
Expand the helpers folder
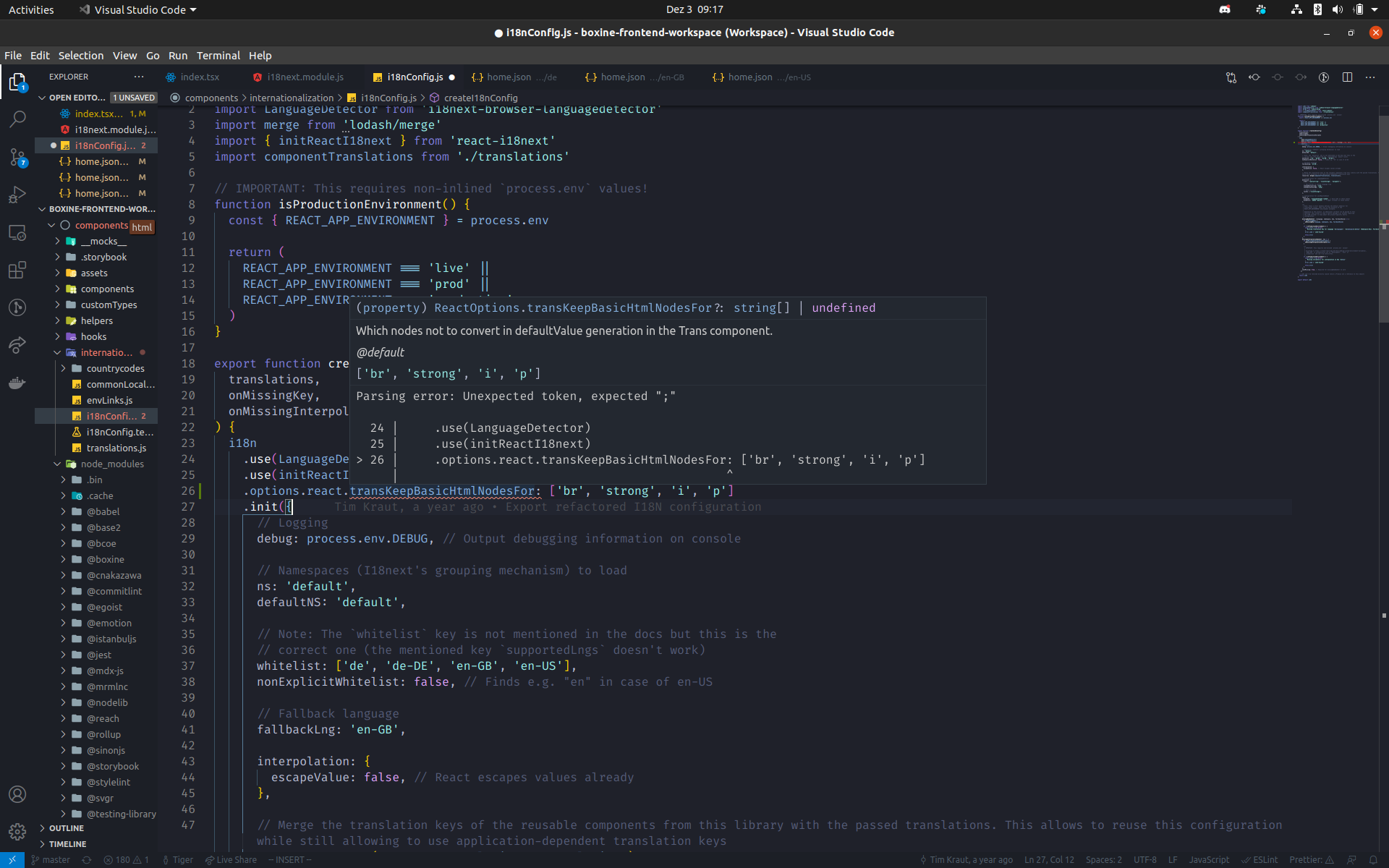(x=96, y=320)
